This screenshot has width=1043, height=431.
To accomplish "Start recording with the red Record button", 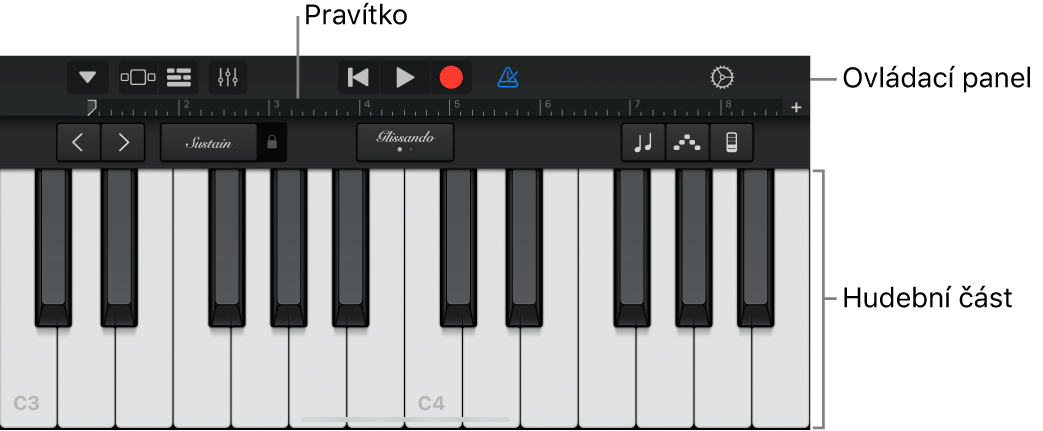I will 451,78.
